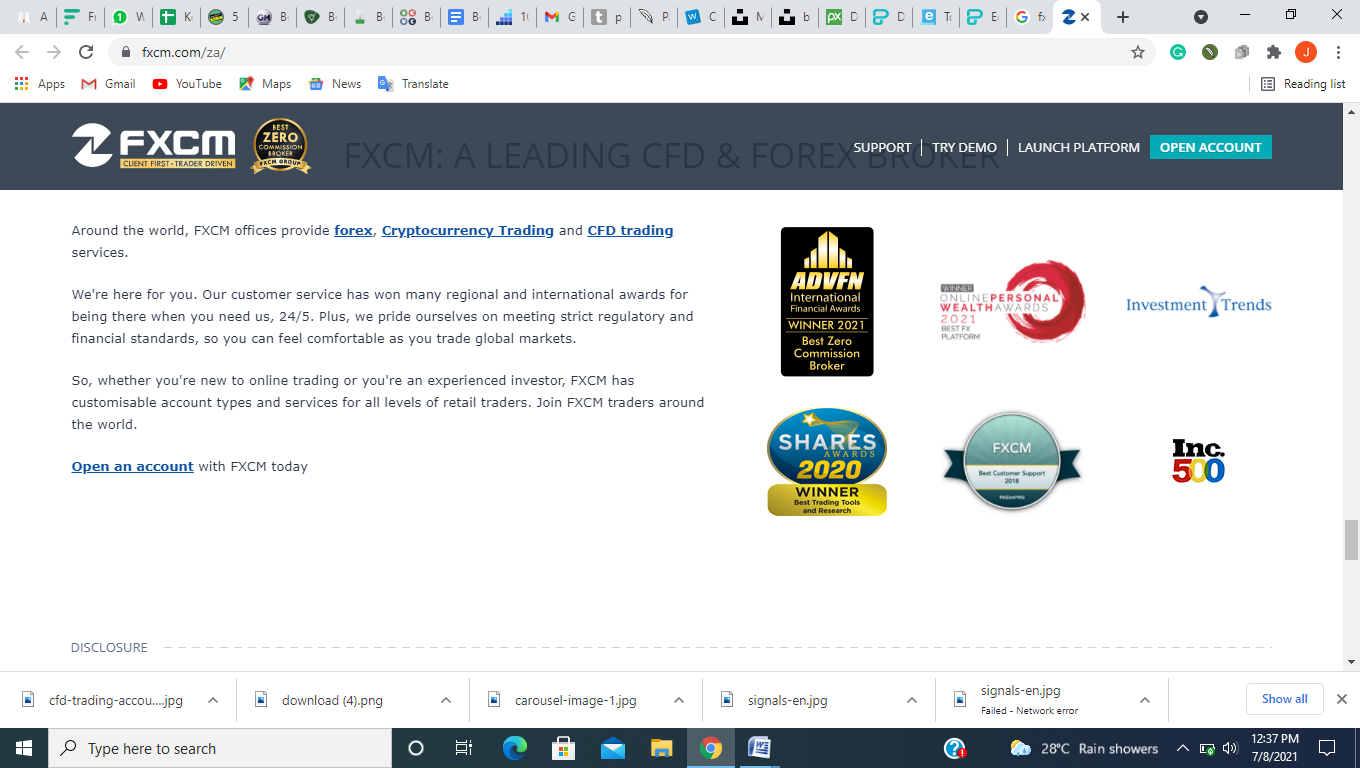This screenshot has width=1360, height=768.
Task: Click the ADVFN Winner 2021 award image
Action: pos(827,302)
